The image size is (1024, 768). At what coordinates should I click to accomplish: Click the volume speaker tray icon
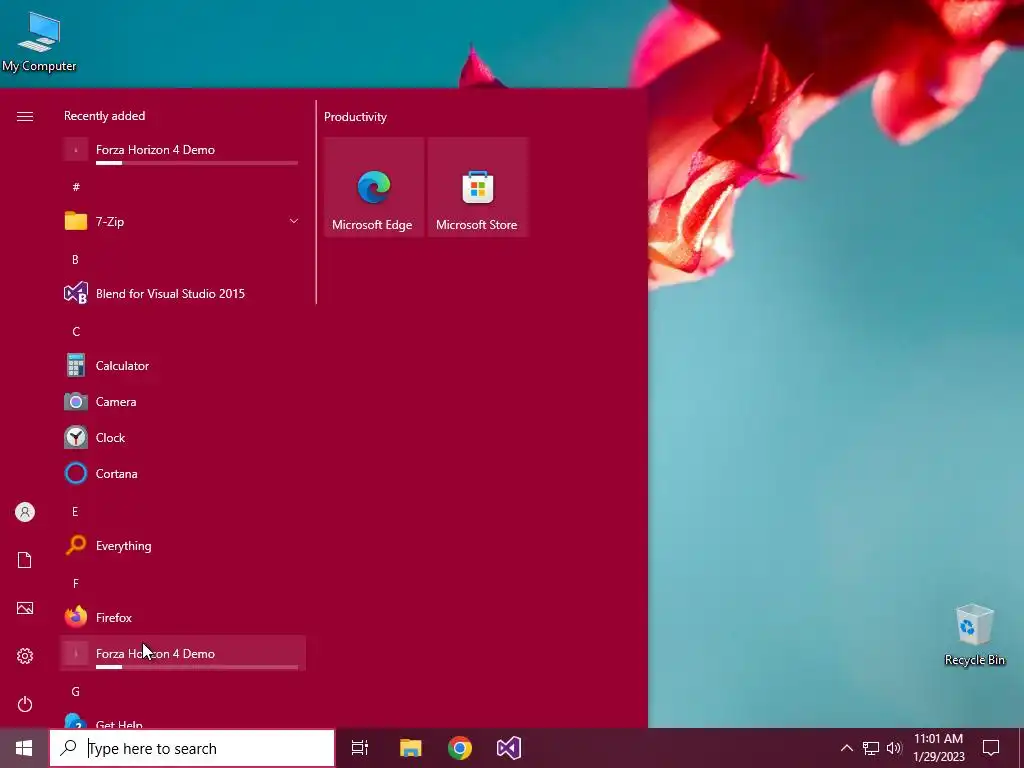(894, 748)
